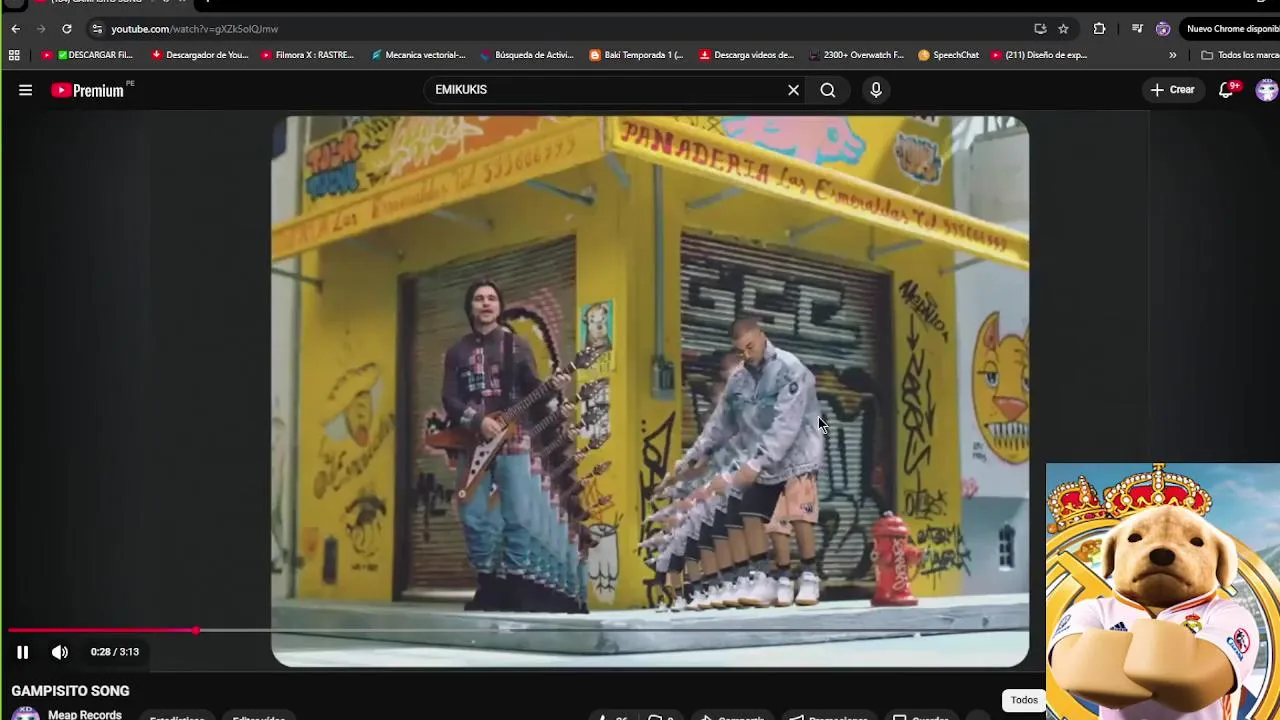Go to YouTube Premium home logo

coord(90,90)
